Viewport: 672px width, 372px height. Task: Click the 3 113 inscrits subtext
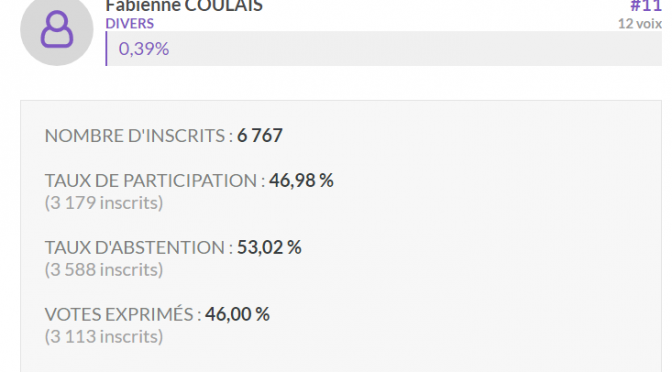point(104,336)
